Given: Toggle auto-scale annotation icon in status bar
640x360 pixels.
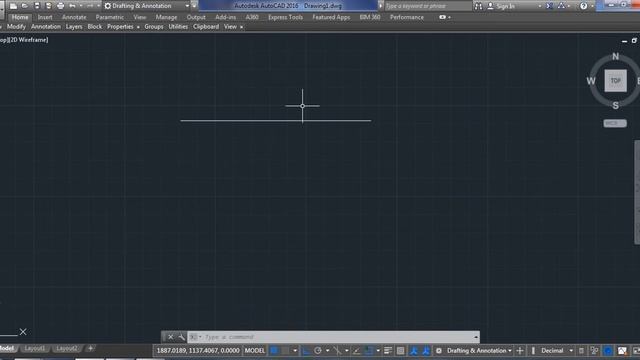Looking at the screenshot, I should (426, 351).
